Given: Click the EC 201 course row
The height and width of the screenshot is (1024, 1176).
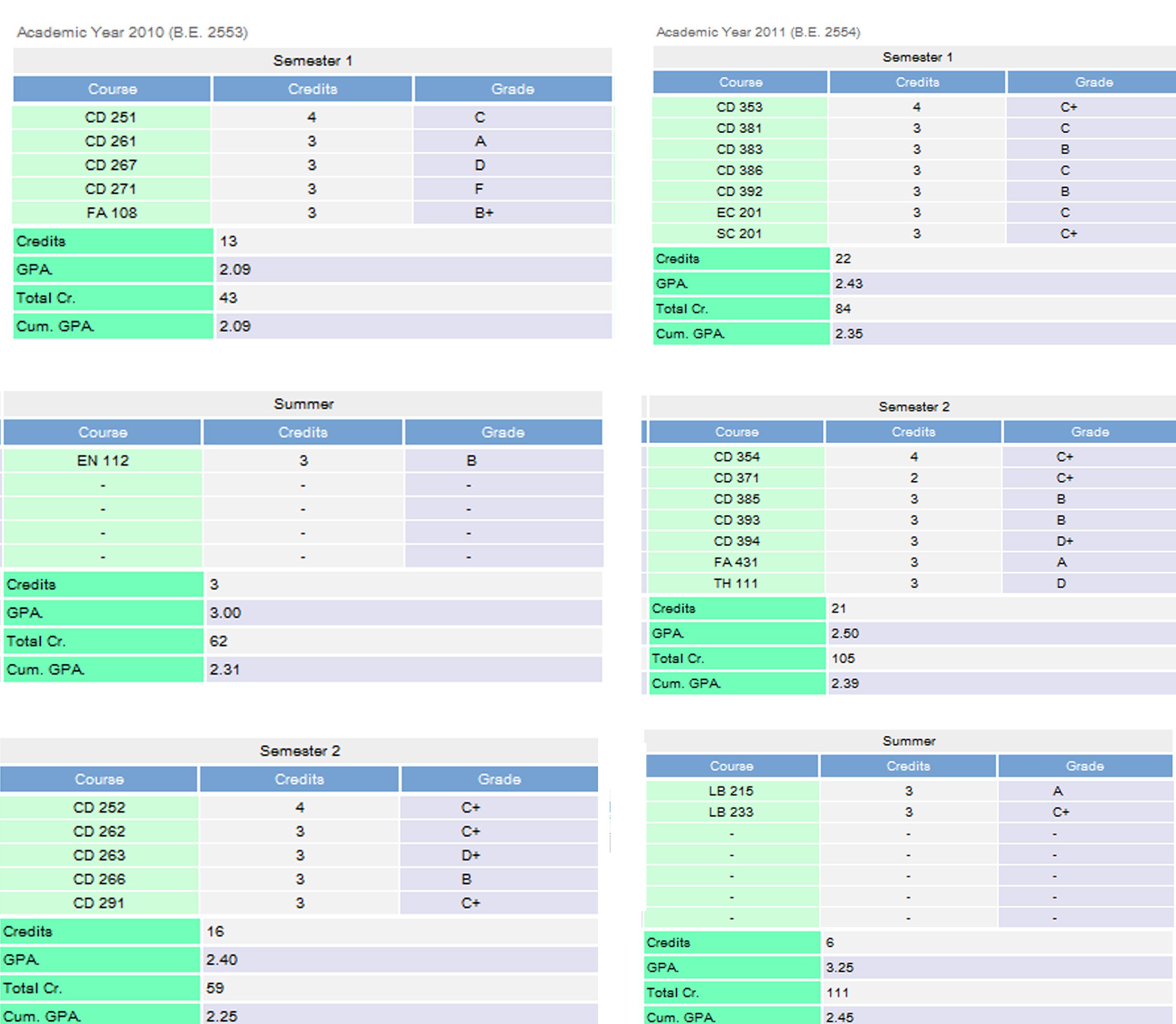Looking at the screenshot, I should [739, 212].
